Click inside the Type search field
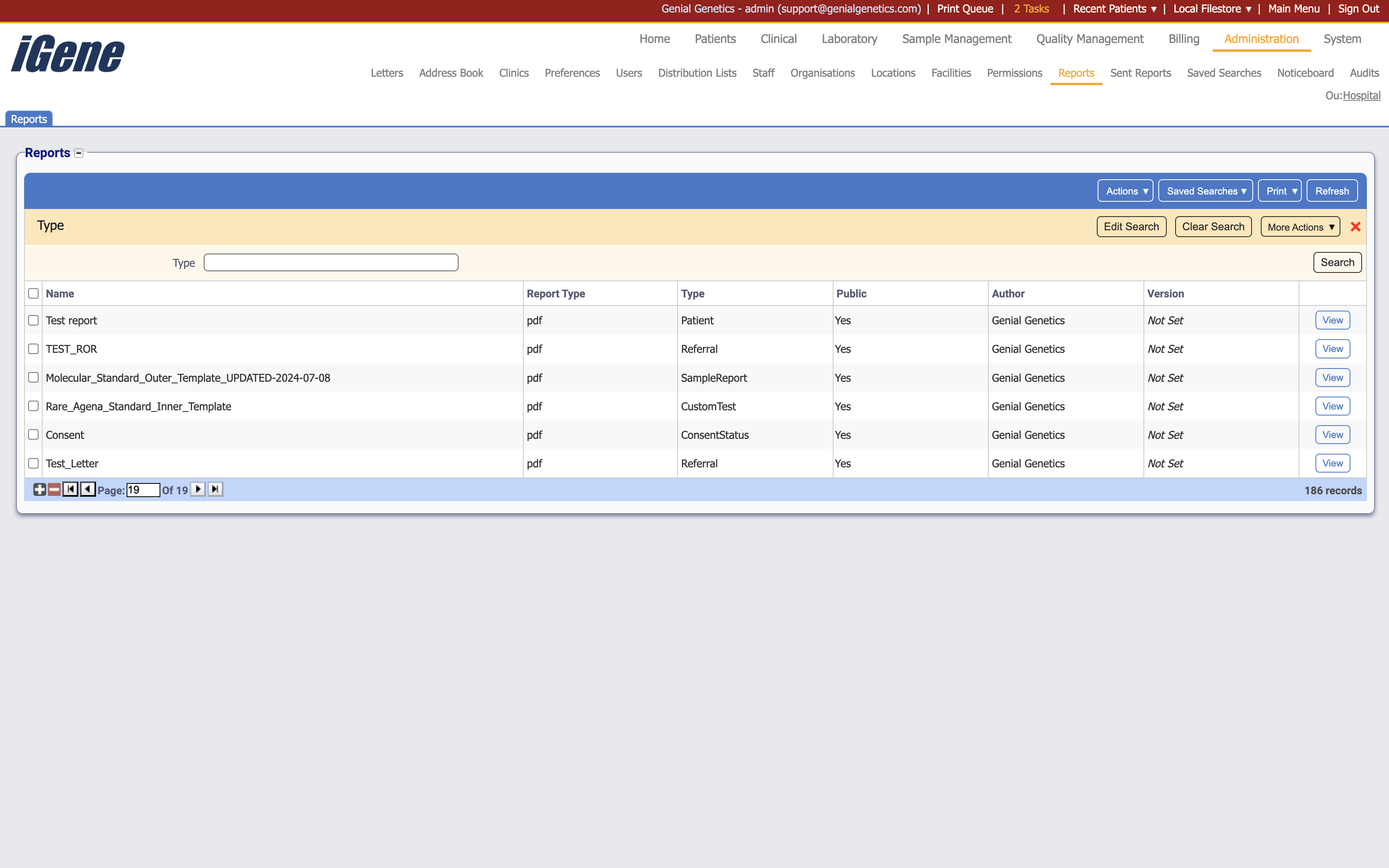 [331, 262]
